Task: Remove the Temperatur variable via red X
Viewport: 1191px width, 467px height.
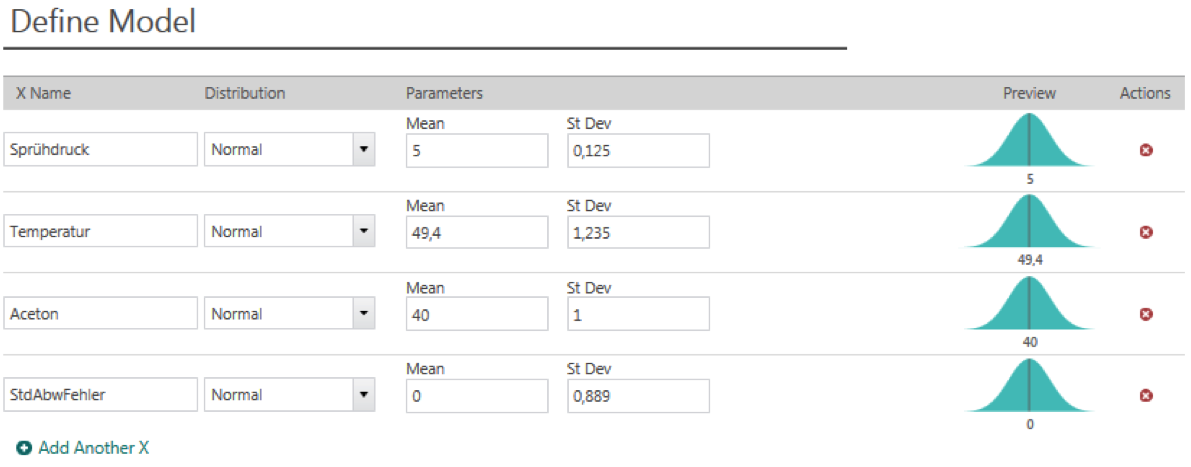Action: click(x=1146, y=232)
